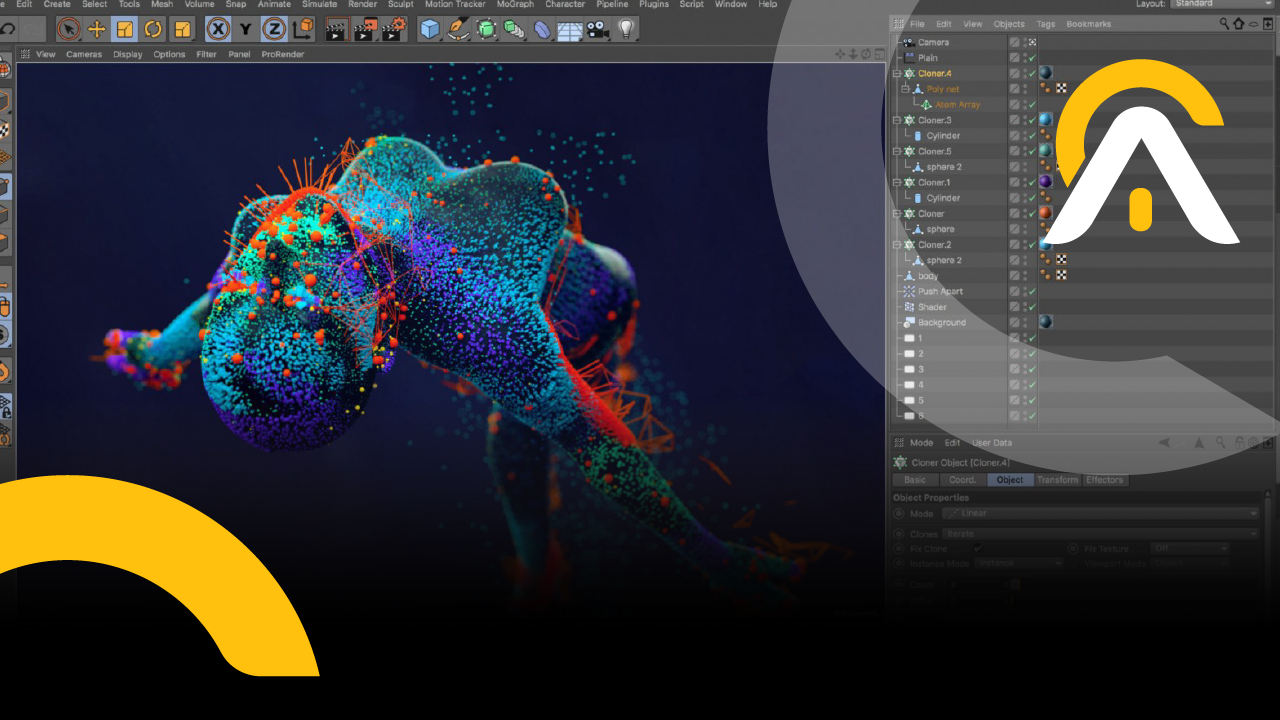This screenshot has width=1280, height=720.
Task: Click the Spline Pen tool icon
Action: click(x=458, y=29)
